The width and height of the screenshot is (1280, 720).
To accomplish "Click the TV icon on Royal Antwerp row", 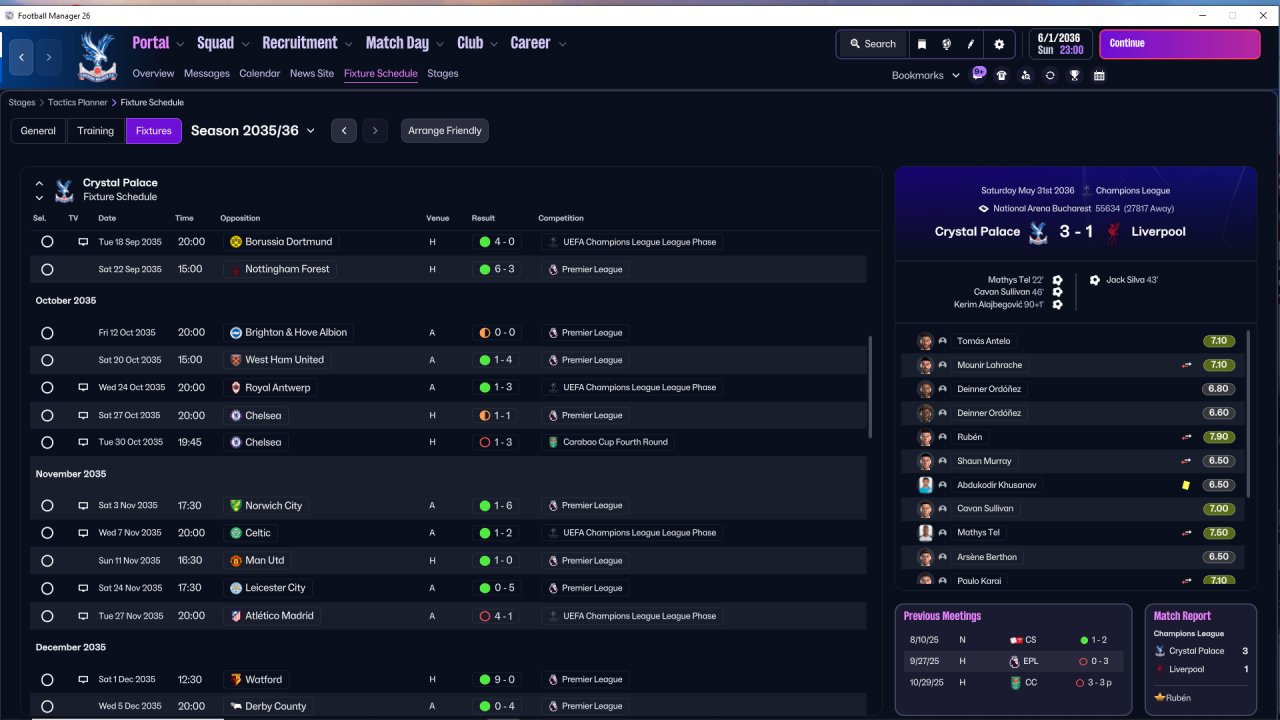I will click(x=83, y=387).
